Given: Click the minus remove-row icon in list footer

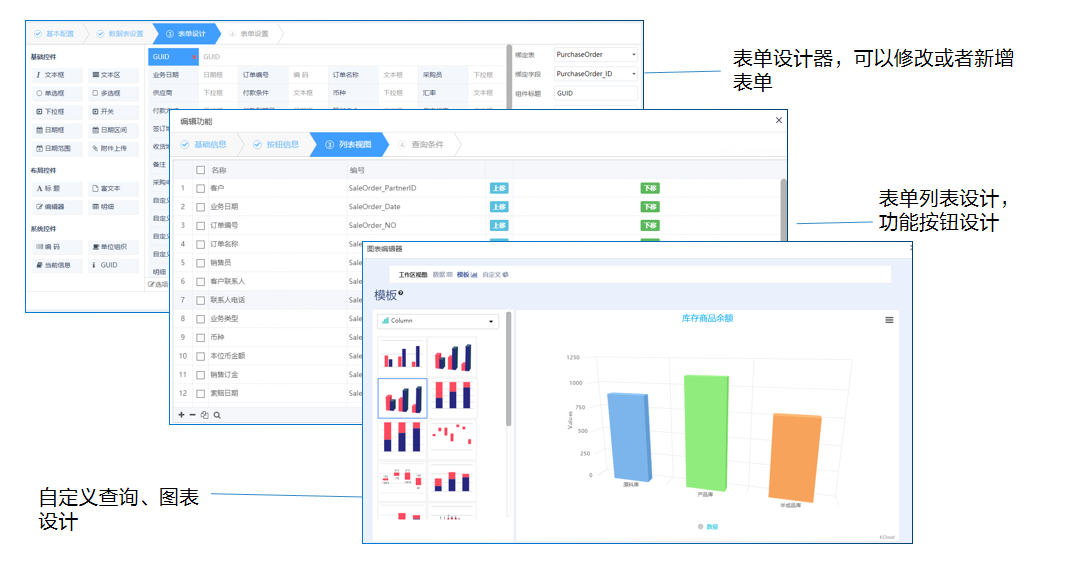Looking at the screenshot, I should point(193,415).
